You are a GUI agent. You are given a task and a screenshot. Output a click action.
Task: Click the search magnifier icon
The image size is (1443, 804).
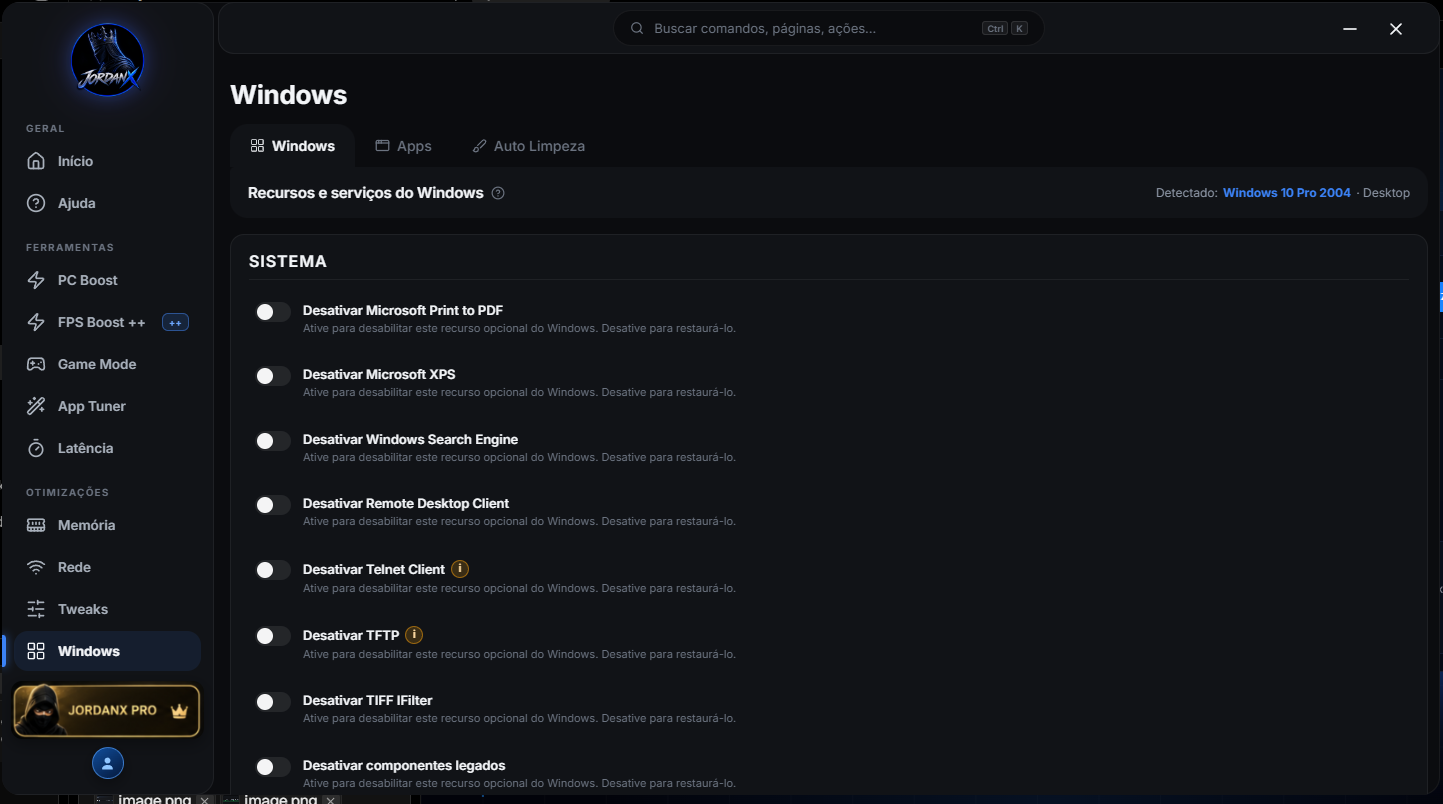click(636, 28)
